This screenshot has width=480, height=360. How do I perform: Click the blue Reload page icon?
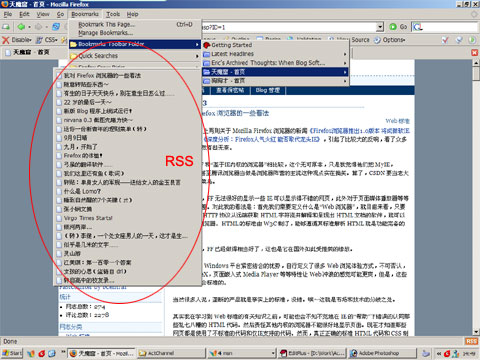click(x=56, y=27)
